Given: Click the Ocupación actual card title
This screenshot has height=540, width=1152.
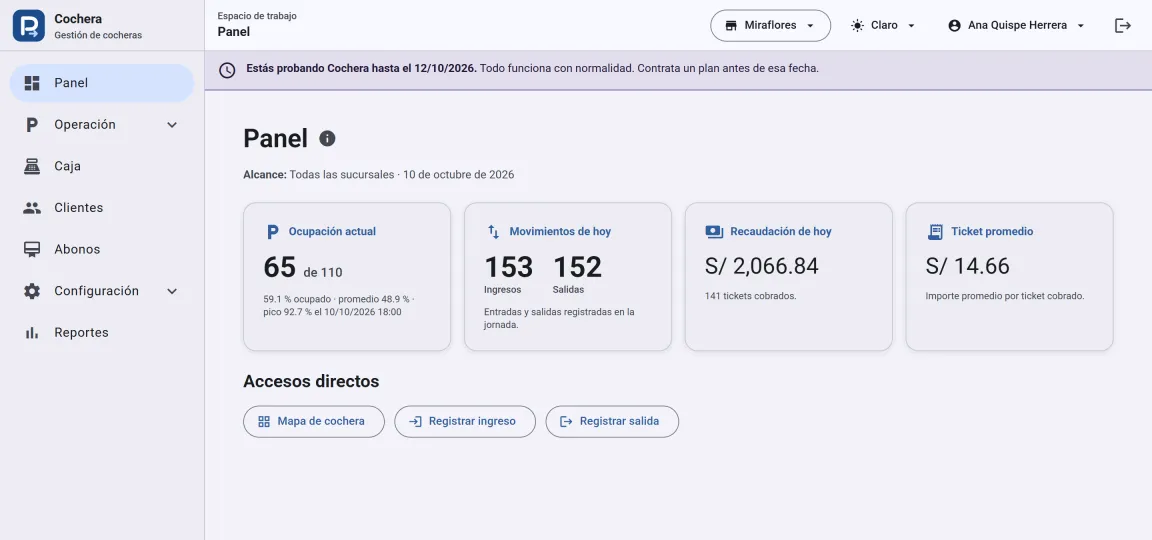Looking at the screenshot, I should [332, 231].
